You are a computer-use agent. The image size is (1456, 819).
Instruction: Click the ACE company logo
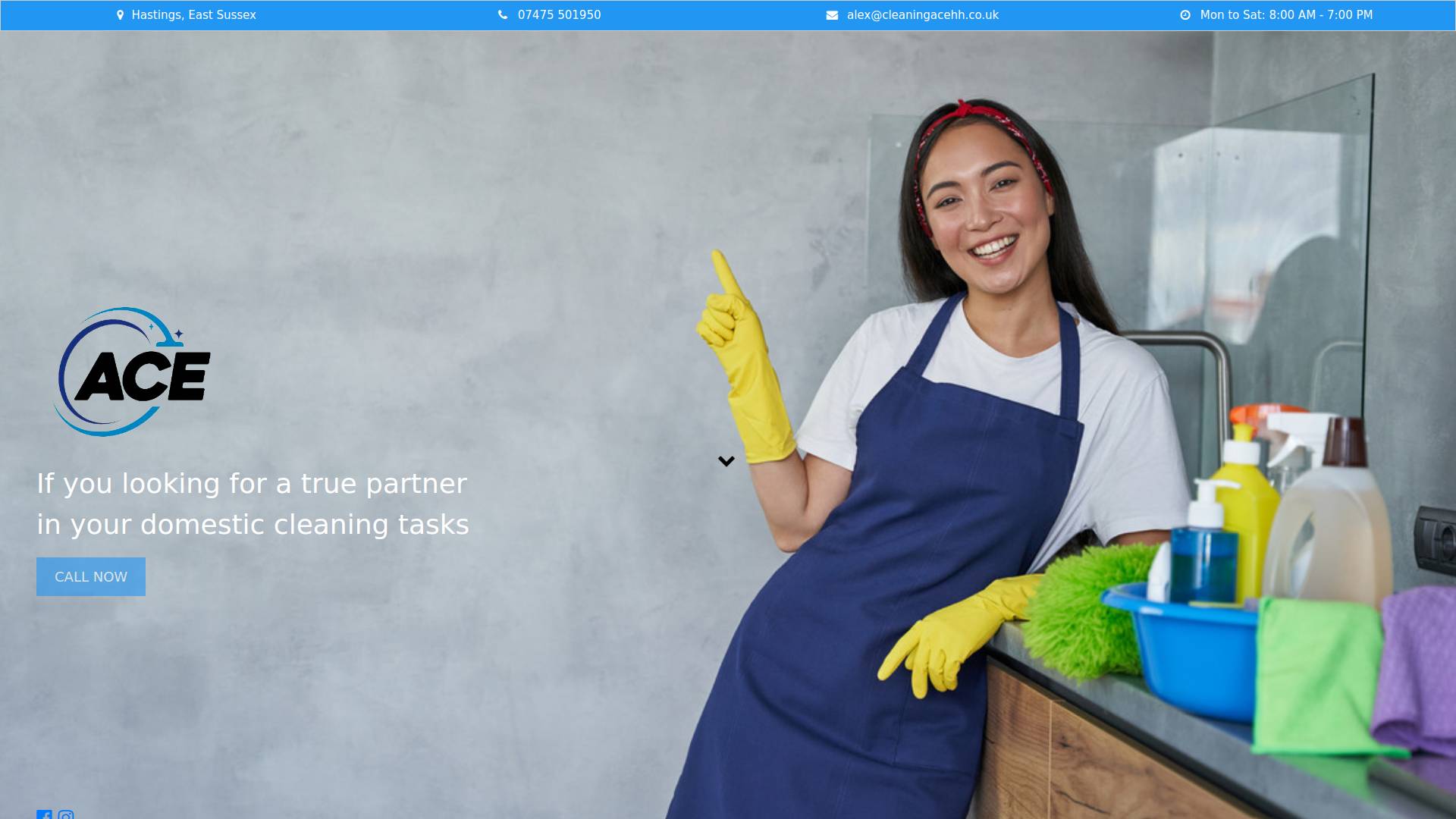[x=133, y=372]
